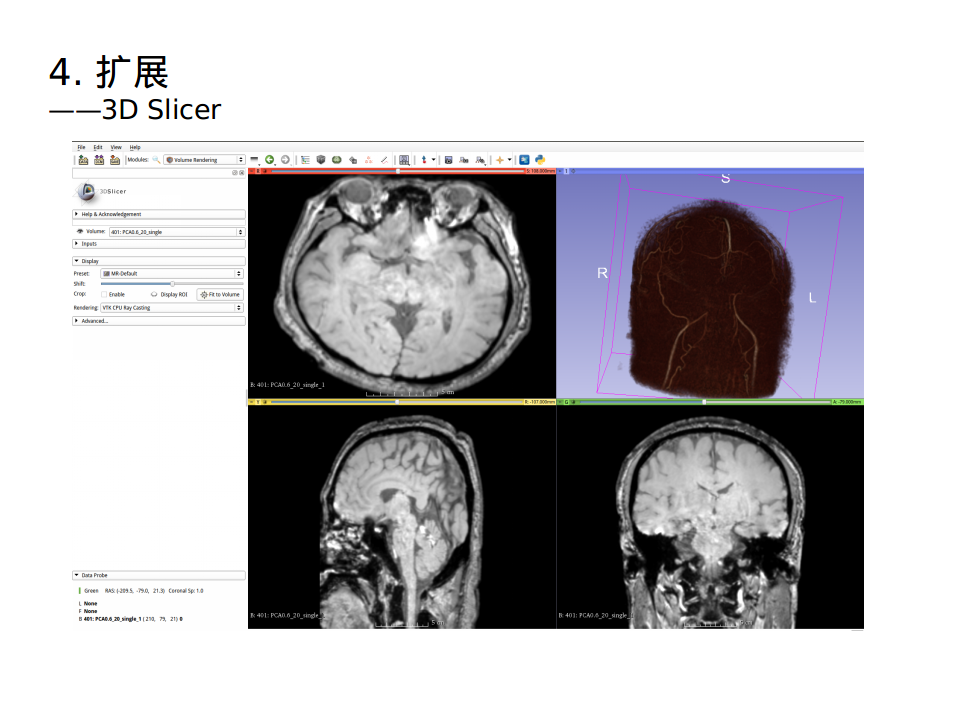
Task: Open the module search magnifier
Action: [x=156, y=160]
